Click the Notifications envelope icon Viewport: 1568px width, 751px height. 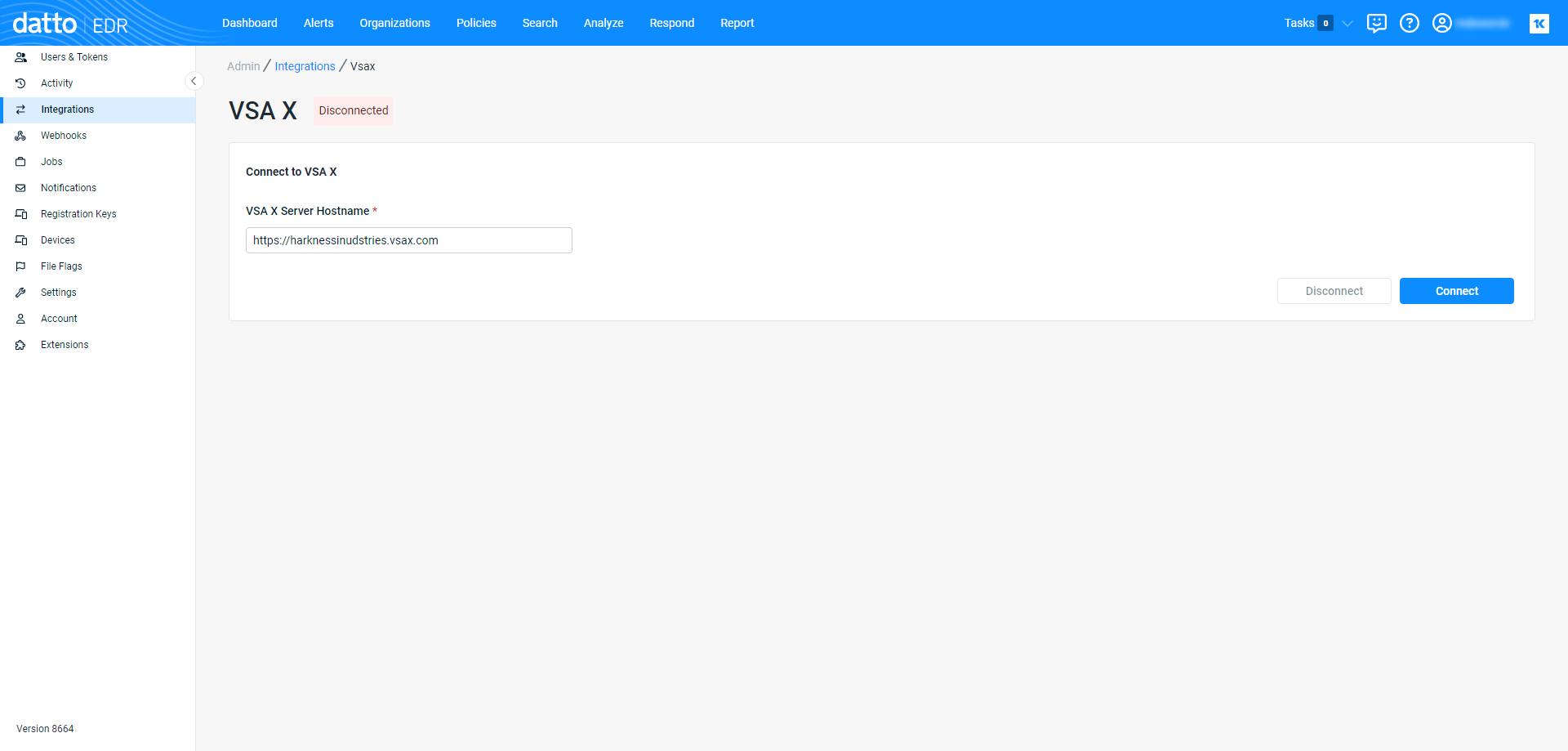pyautogui.click(x=21, y=188)
